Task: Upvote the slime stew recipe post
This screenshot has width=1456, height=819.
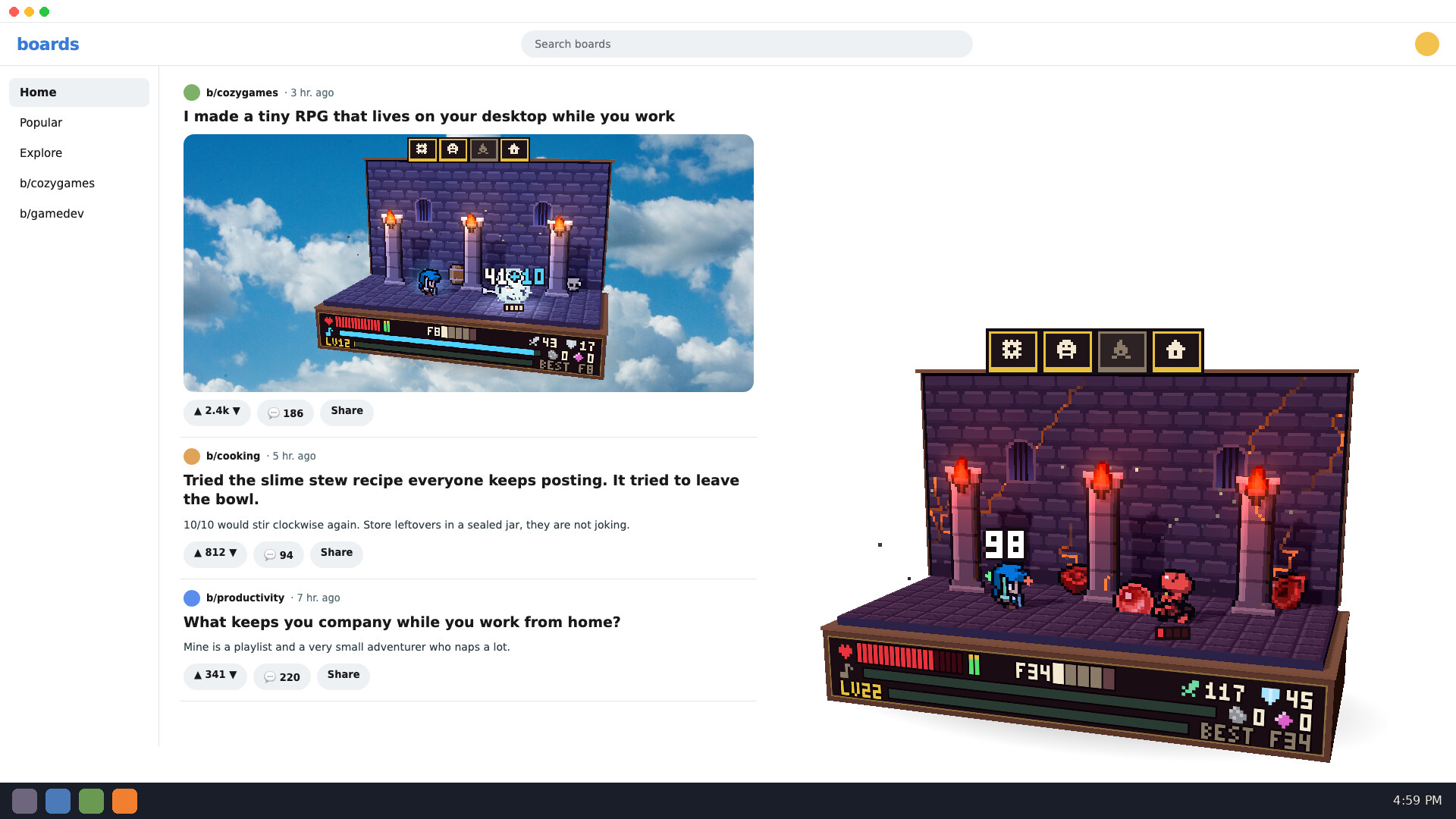Action: click(x=198, y=553)
